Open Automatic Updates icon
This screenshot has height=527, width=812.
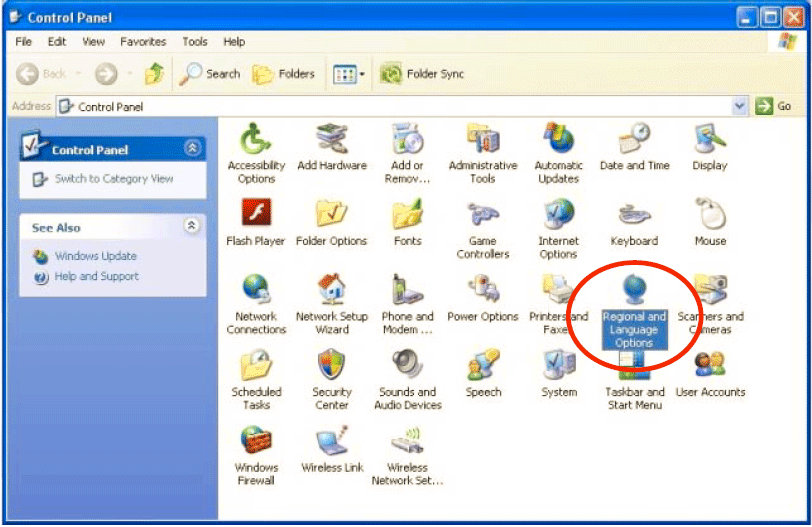[558, 140]
